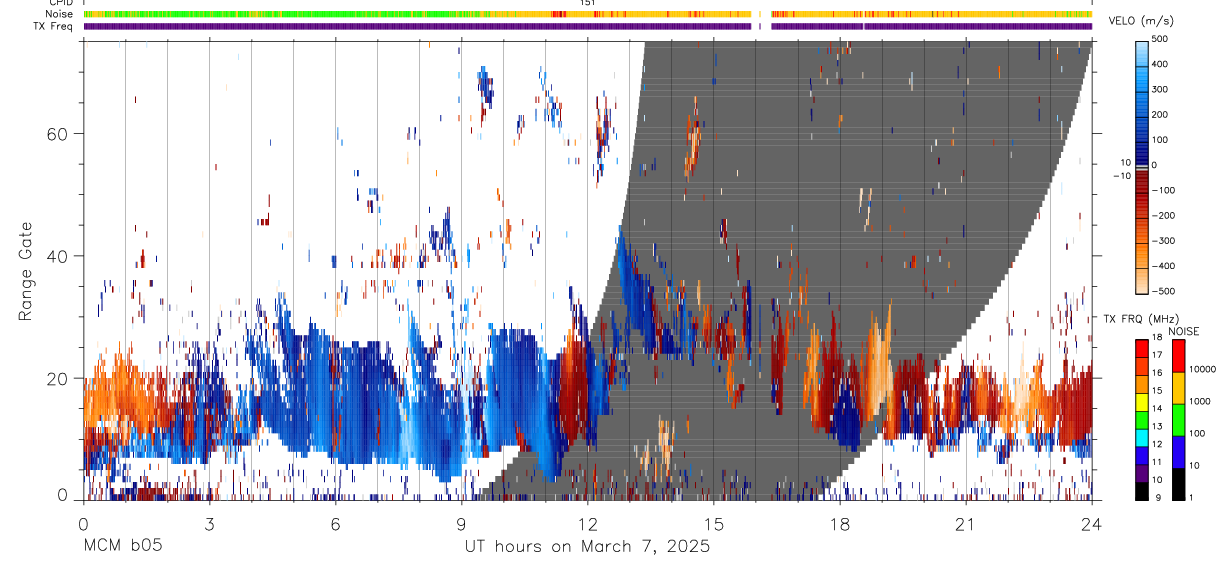Image resolution: width=1228 pixels, height=567 pixels.
Task: Click the cyan segment of the TX FRQ colorbar
Action: click(1142, 437)
